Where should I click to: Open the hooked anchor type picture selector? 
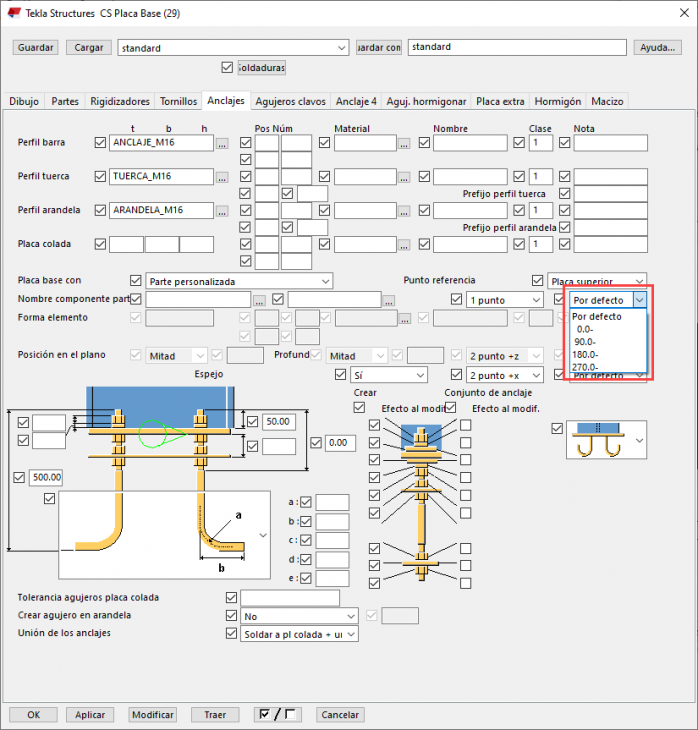click(641, 440)
